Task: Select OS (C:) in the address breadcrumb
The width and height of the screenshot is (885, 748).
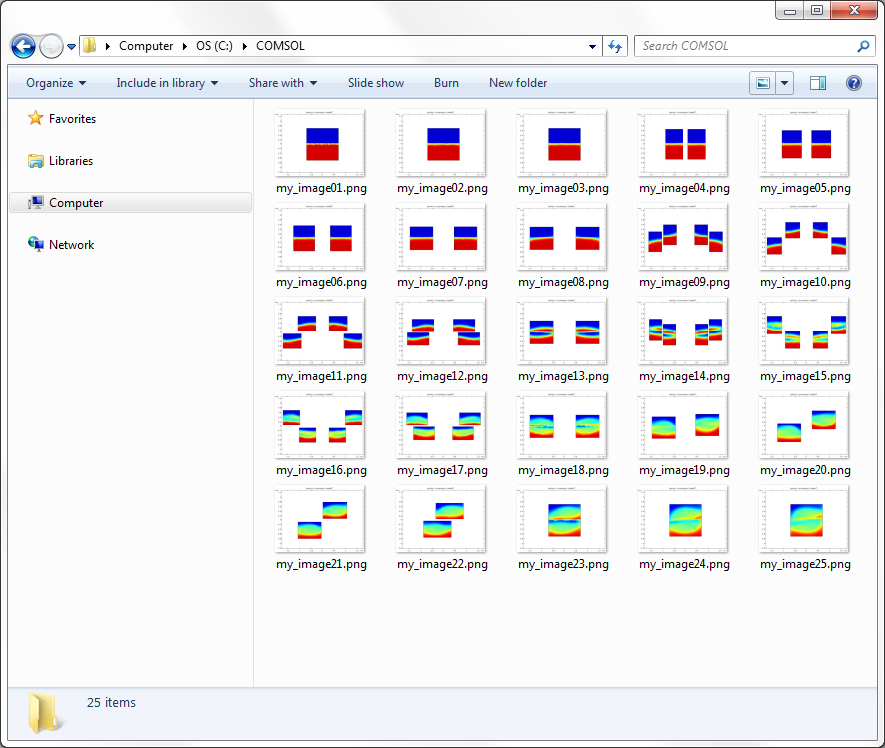Action: tap(214, 46)
